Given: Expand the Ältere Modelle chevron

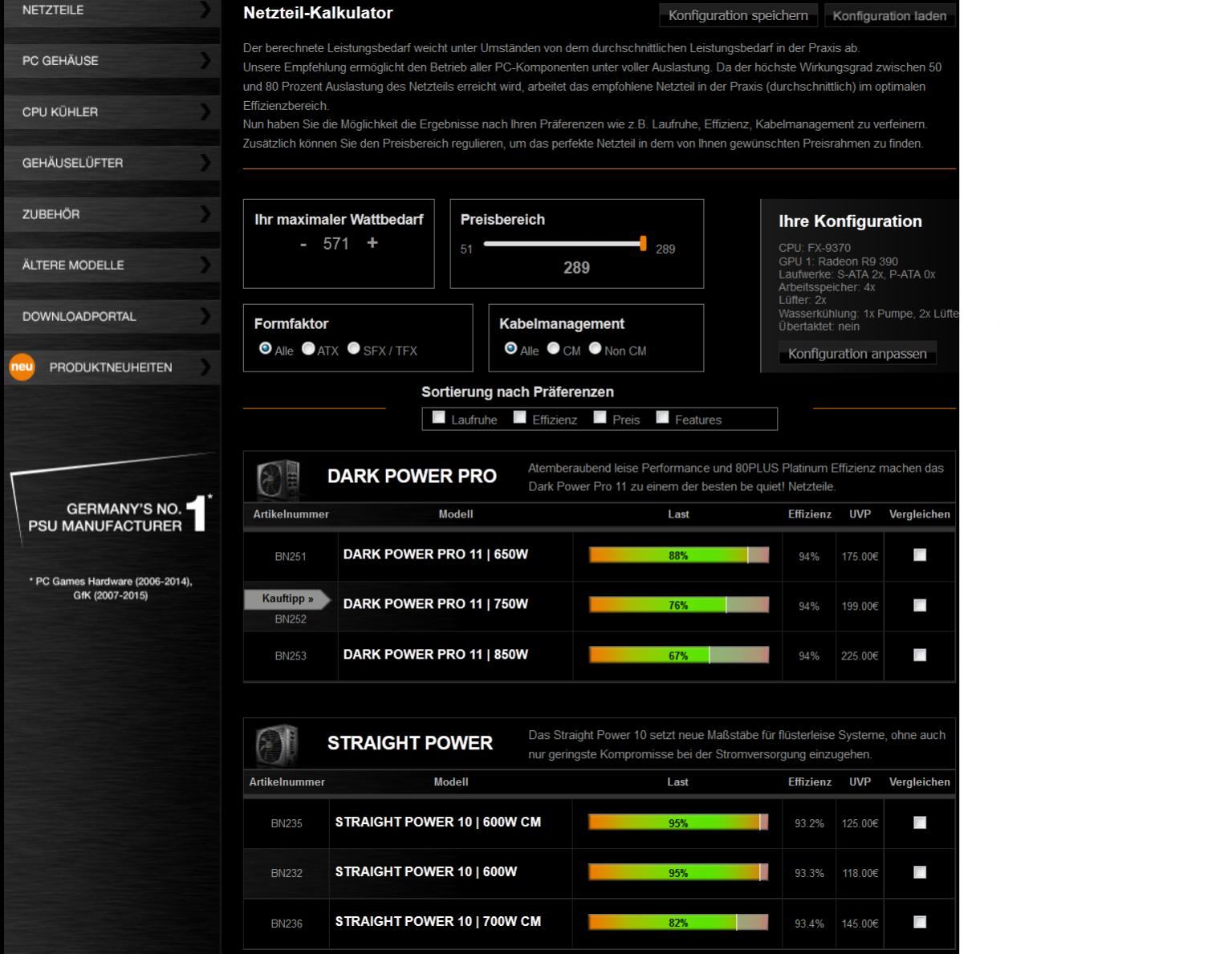Looking at the screenshot, I should pos(205,265).
